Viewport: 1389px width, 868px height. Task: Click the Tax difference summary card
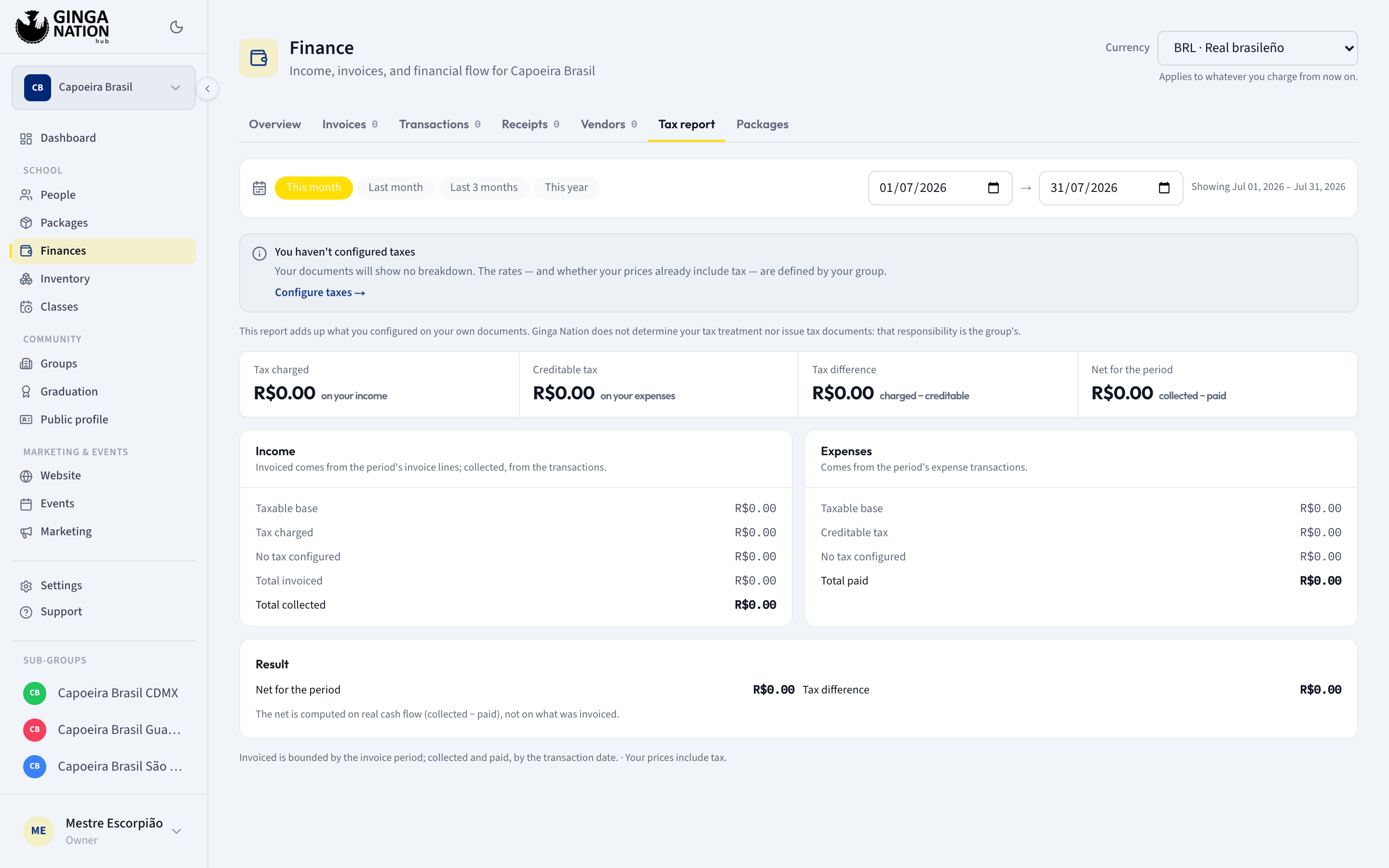point(938,385)
